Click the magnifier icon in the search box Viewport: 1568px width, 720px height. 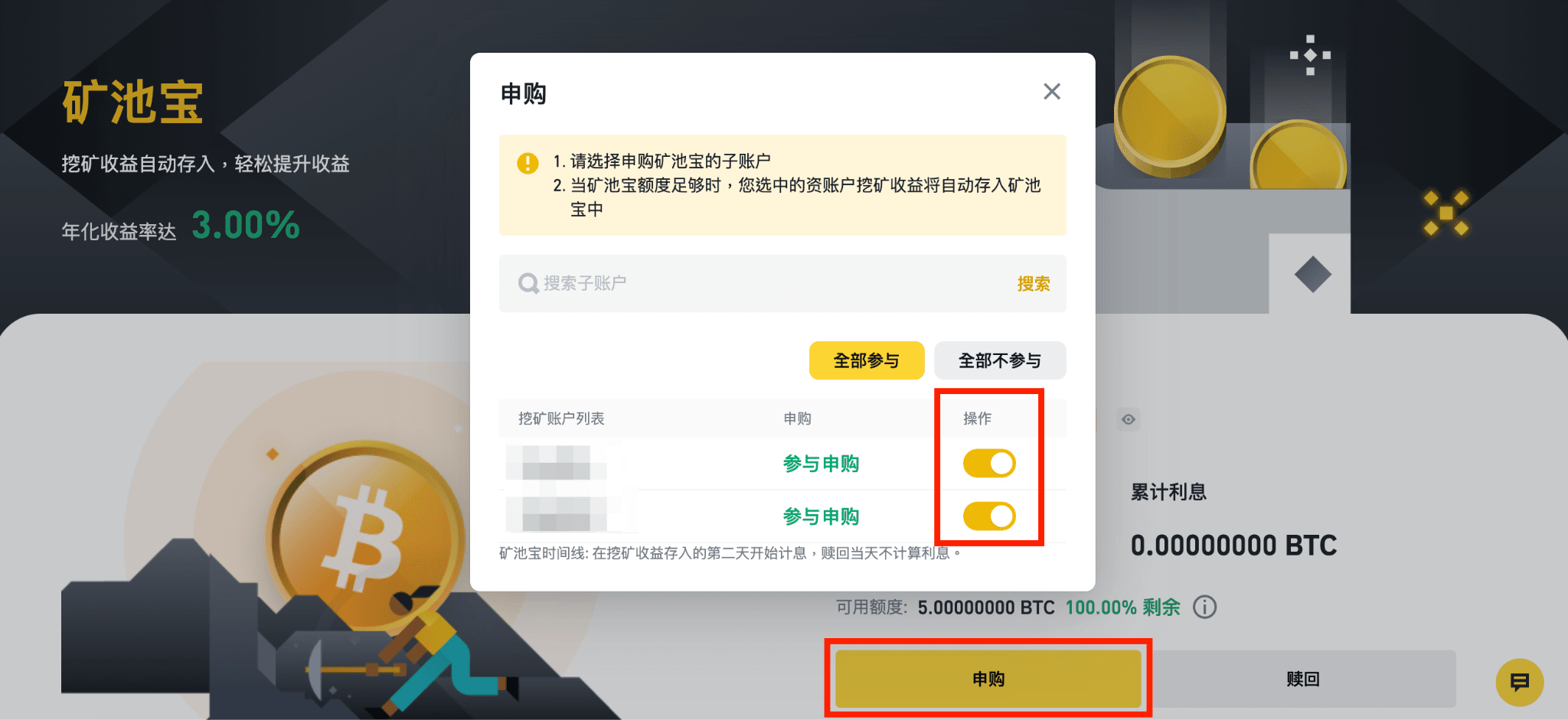point(528,283)
